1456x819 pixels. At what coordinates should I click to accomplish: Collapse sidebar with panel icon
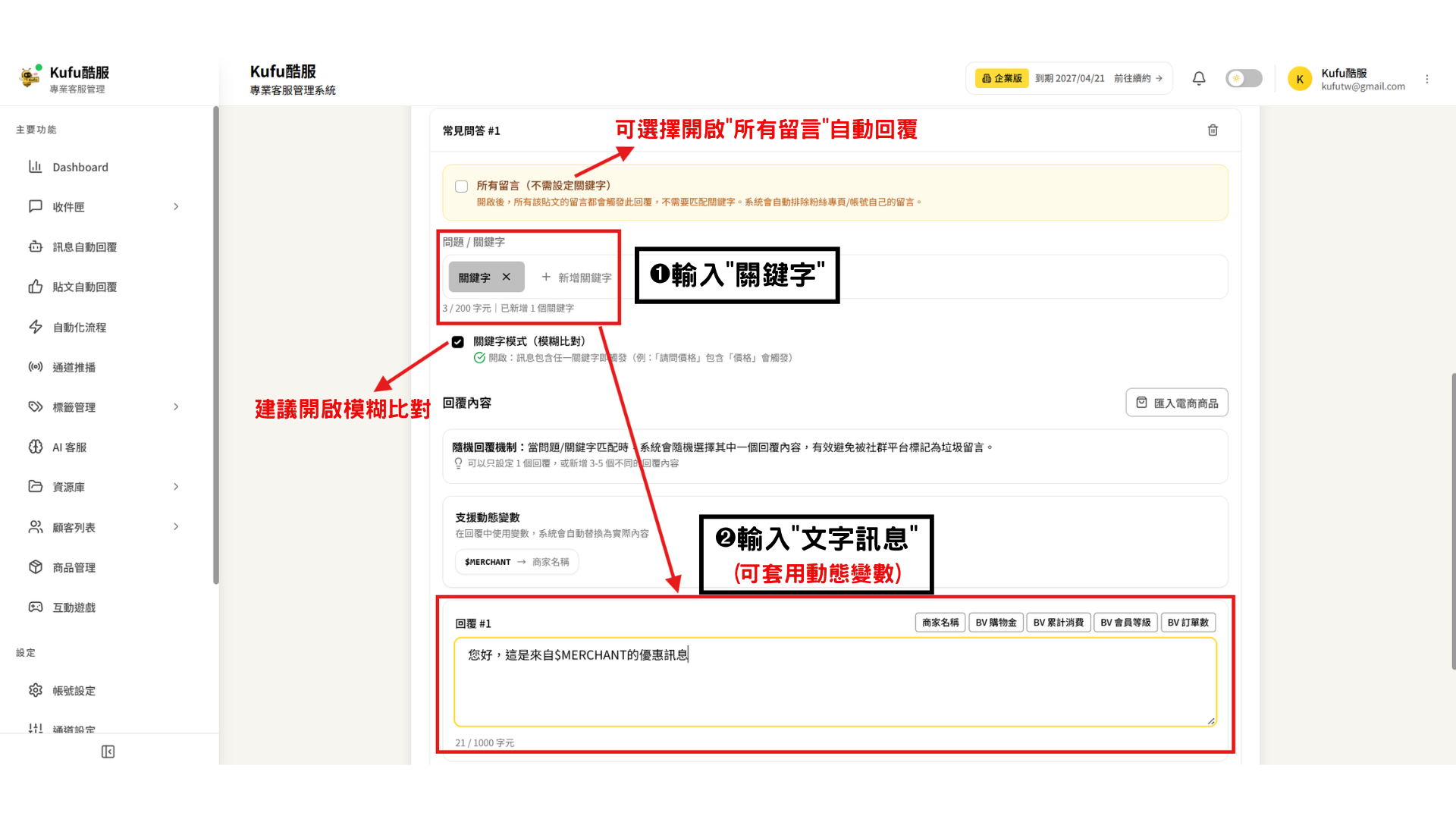tap(108, 752)
